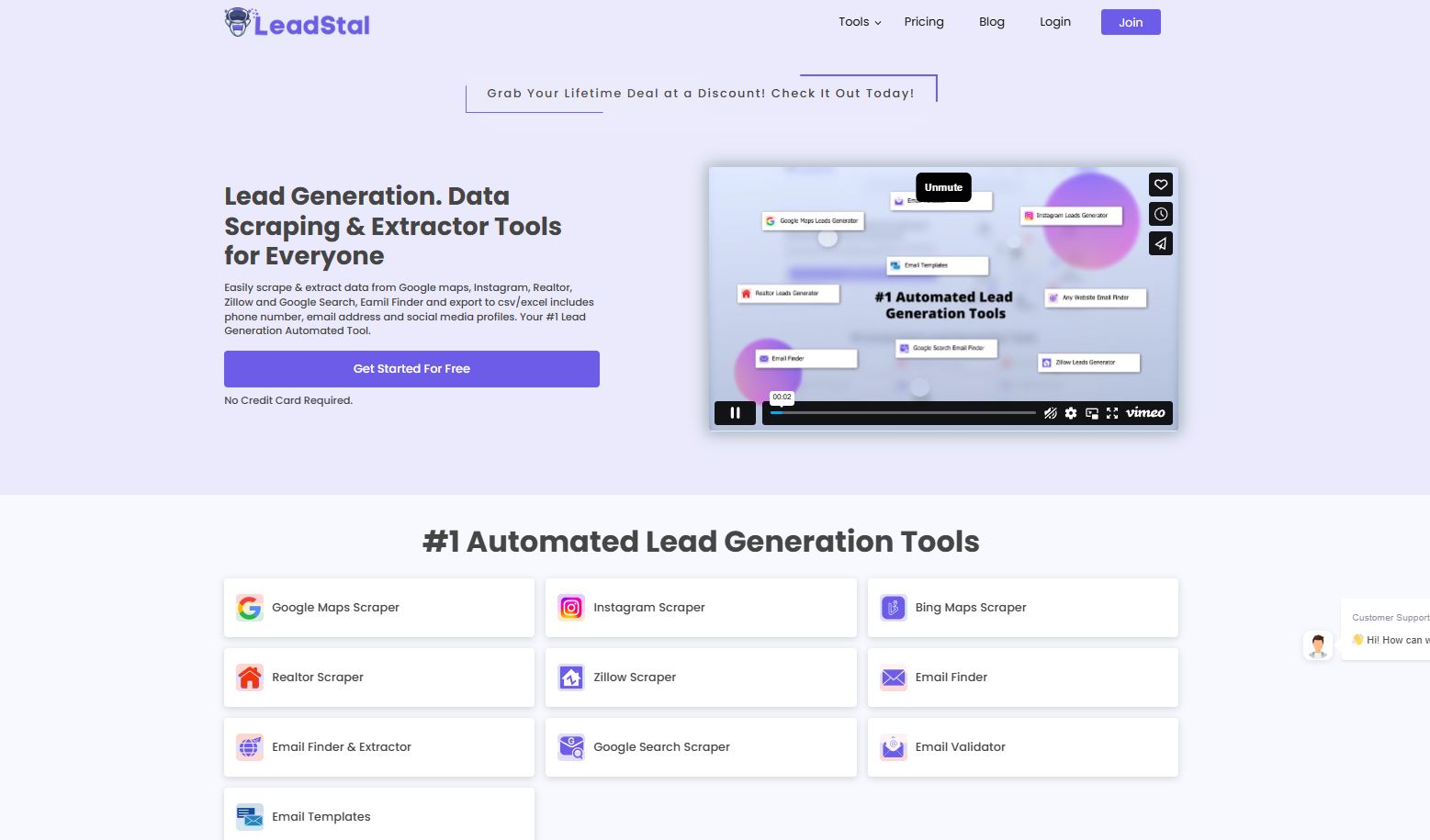
Task: Pause the Vimeo video
Action: tap(735, 413)
